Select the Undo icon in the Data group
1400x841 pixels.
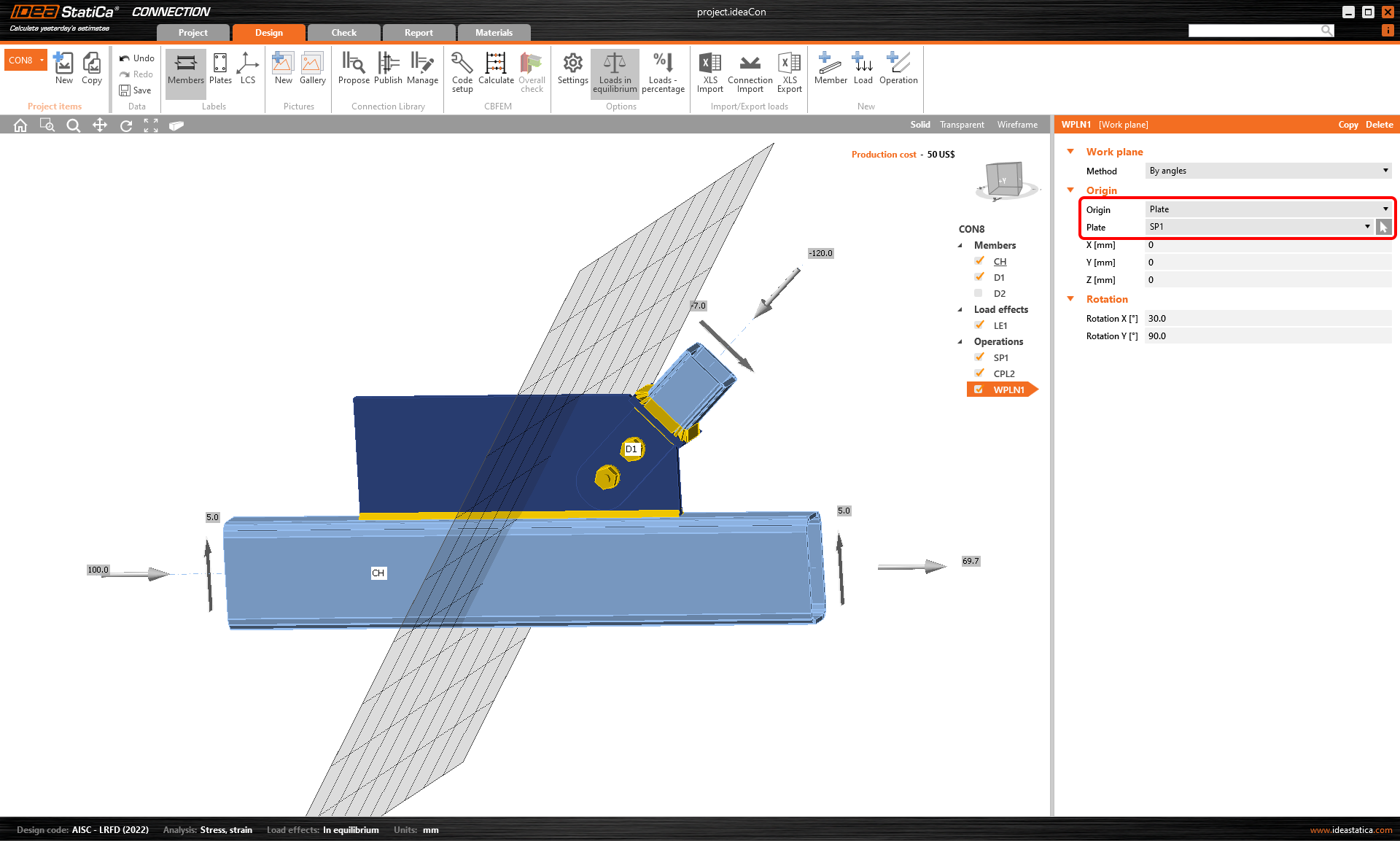[x=136, y=58]
